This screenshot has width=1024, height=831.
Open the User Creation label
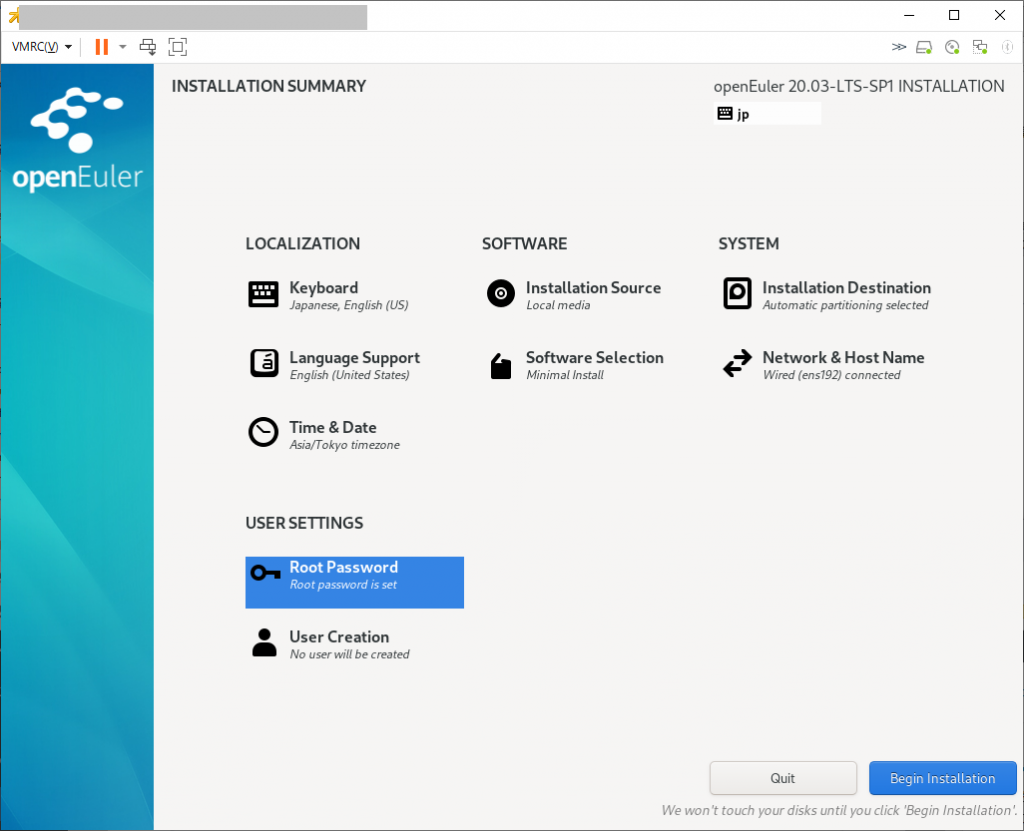point(339,637)
